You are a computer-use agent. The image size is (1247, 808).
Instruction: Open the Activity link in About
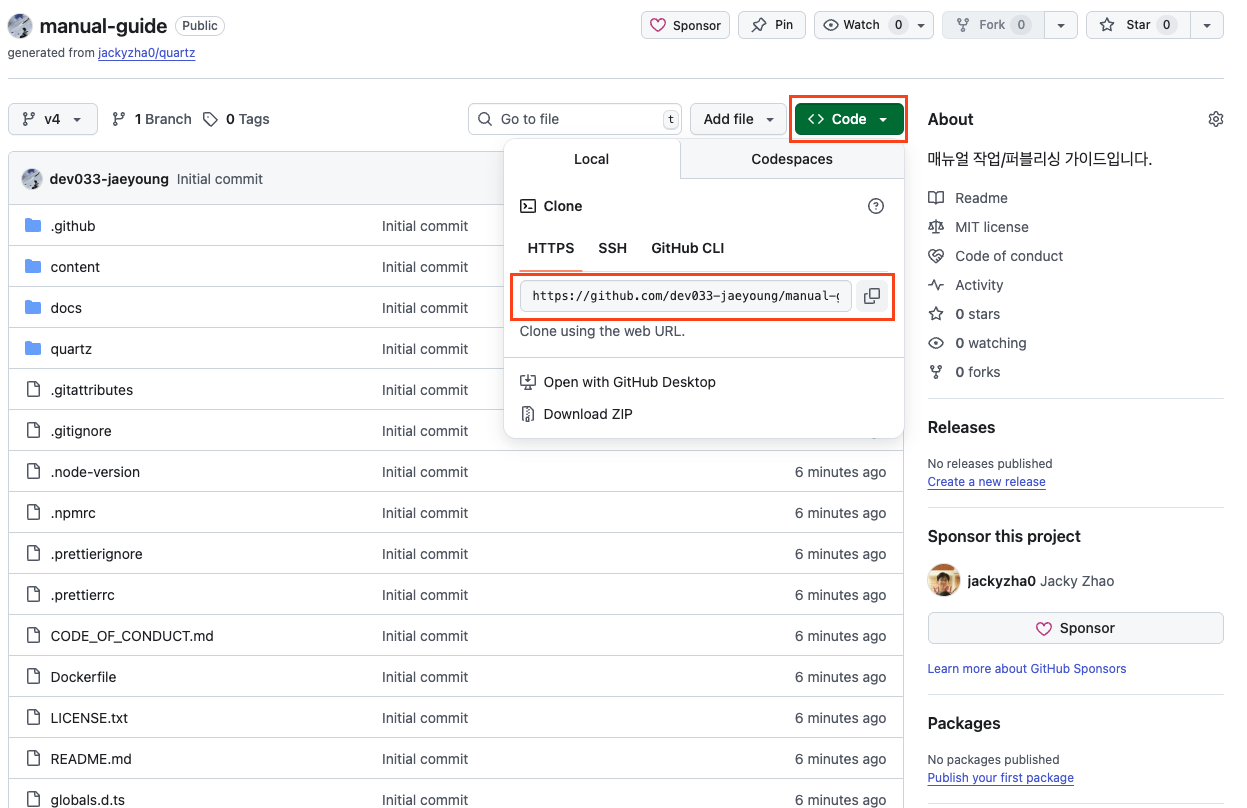click(965, 285)
